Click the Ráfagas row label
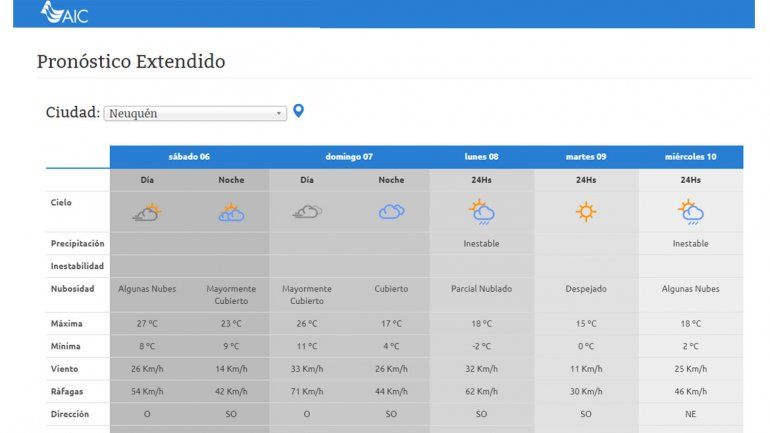770x433 pixels. click(x=68, y=391)
